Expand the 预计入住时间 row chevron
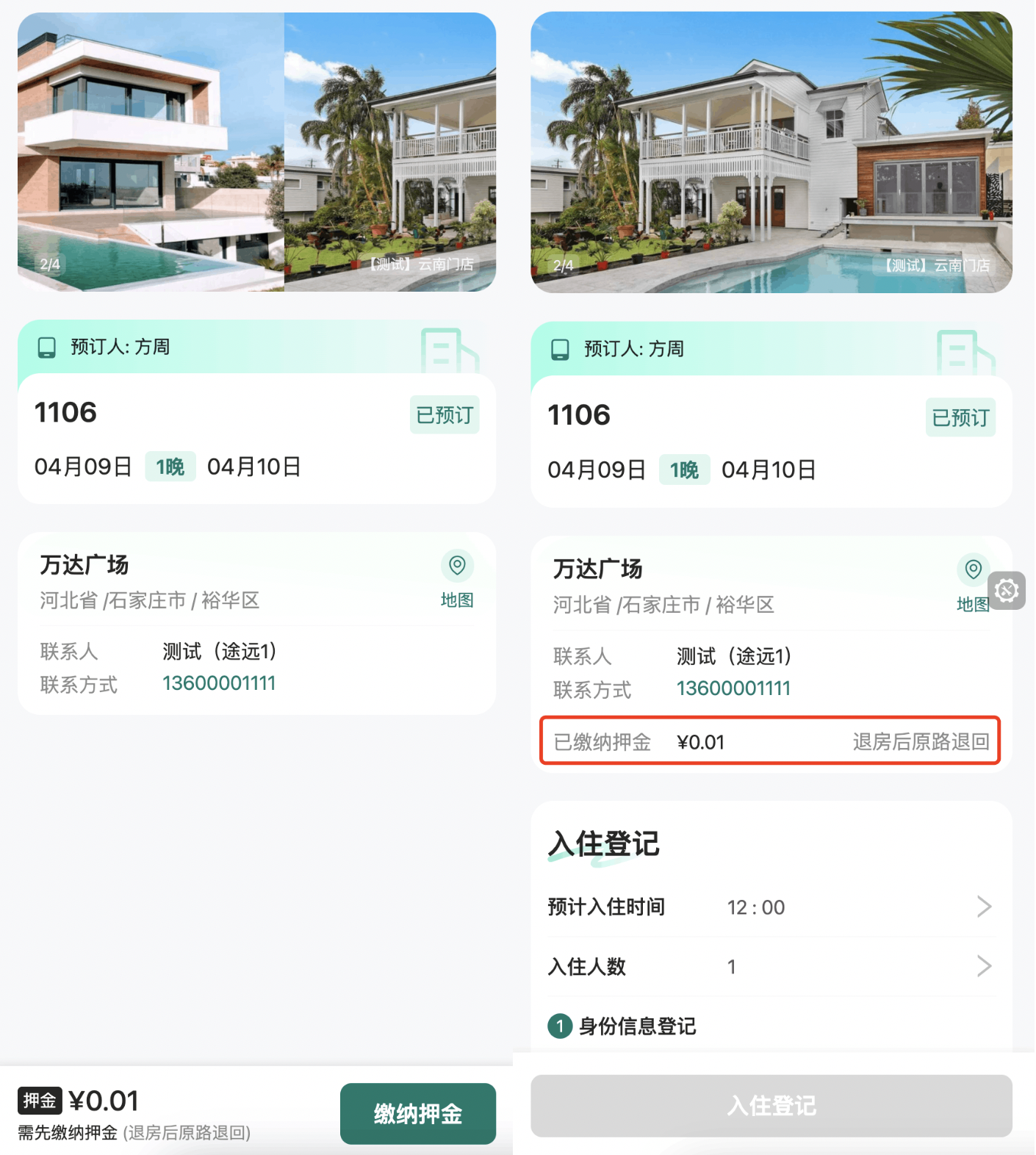Image resolution: width=1036 pixels, height=1155 pixels. [x=985, y=907]
